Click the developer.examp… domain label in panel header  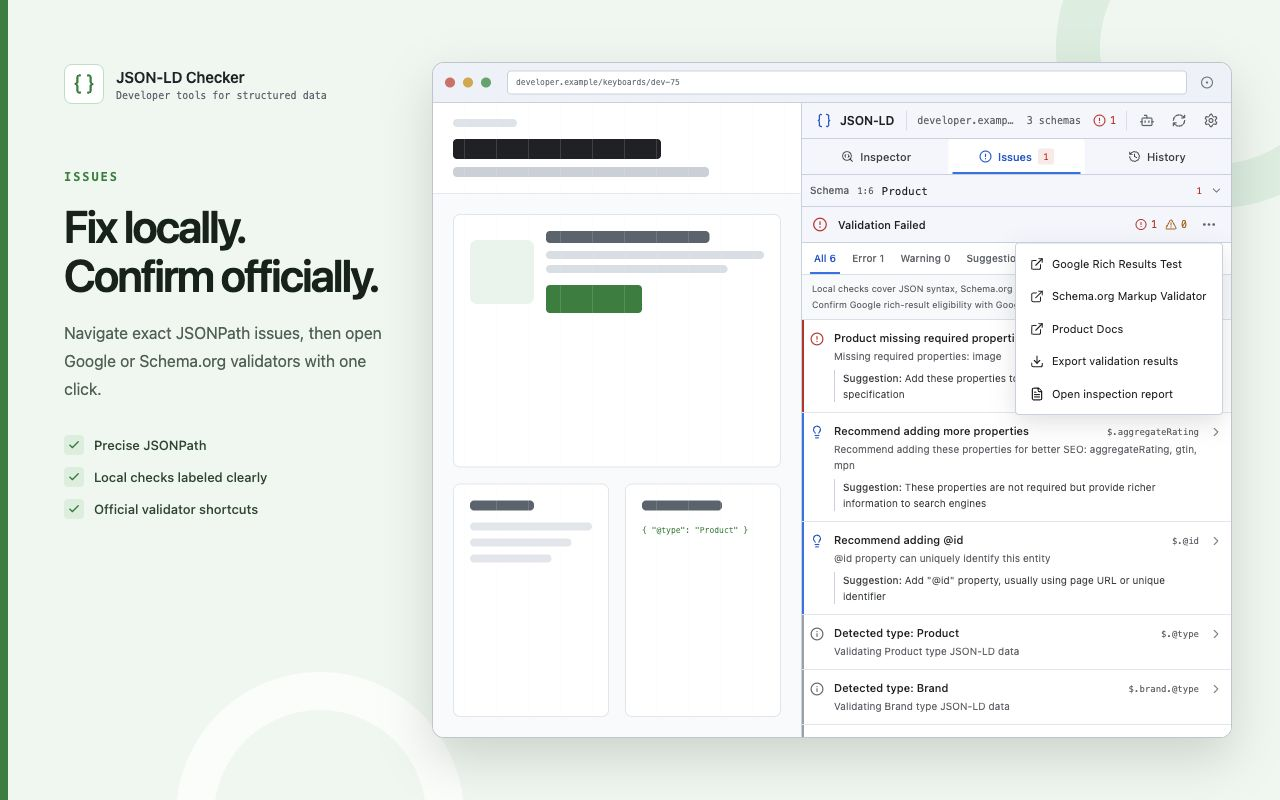[x=965, y=120]
